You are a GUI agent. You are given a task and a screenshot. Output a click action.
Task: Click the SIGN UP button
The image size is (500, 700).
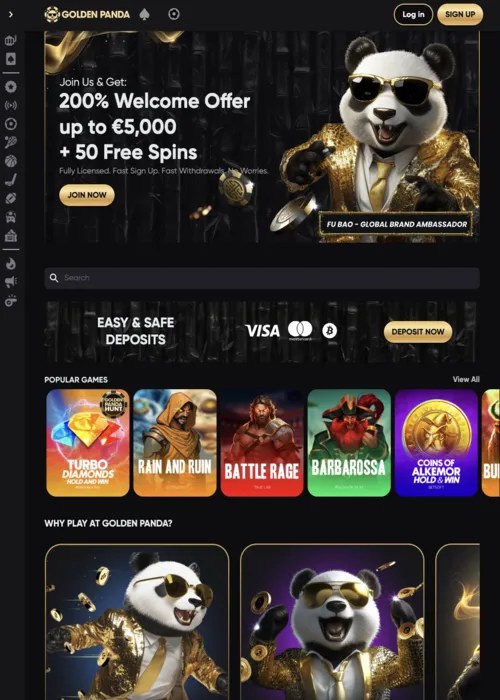460,14
